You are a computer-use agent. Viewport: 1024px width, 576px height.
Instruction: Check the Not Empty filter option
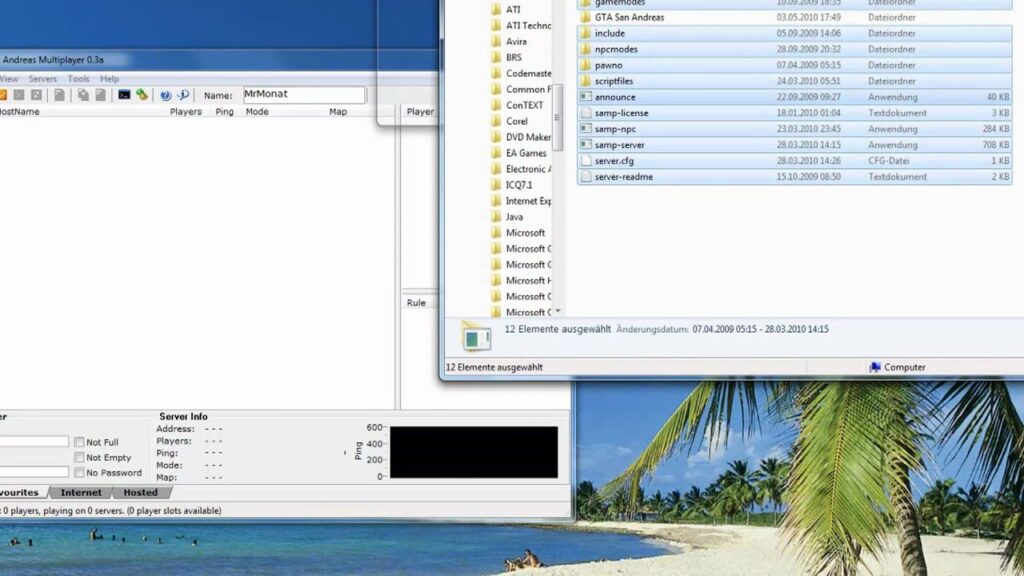point(79,457)
